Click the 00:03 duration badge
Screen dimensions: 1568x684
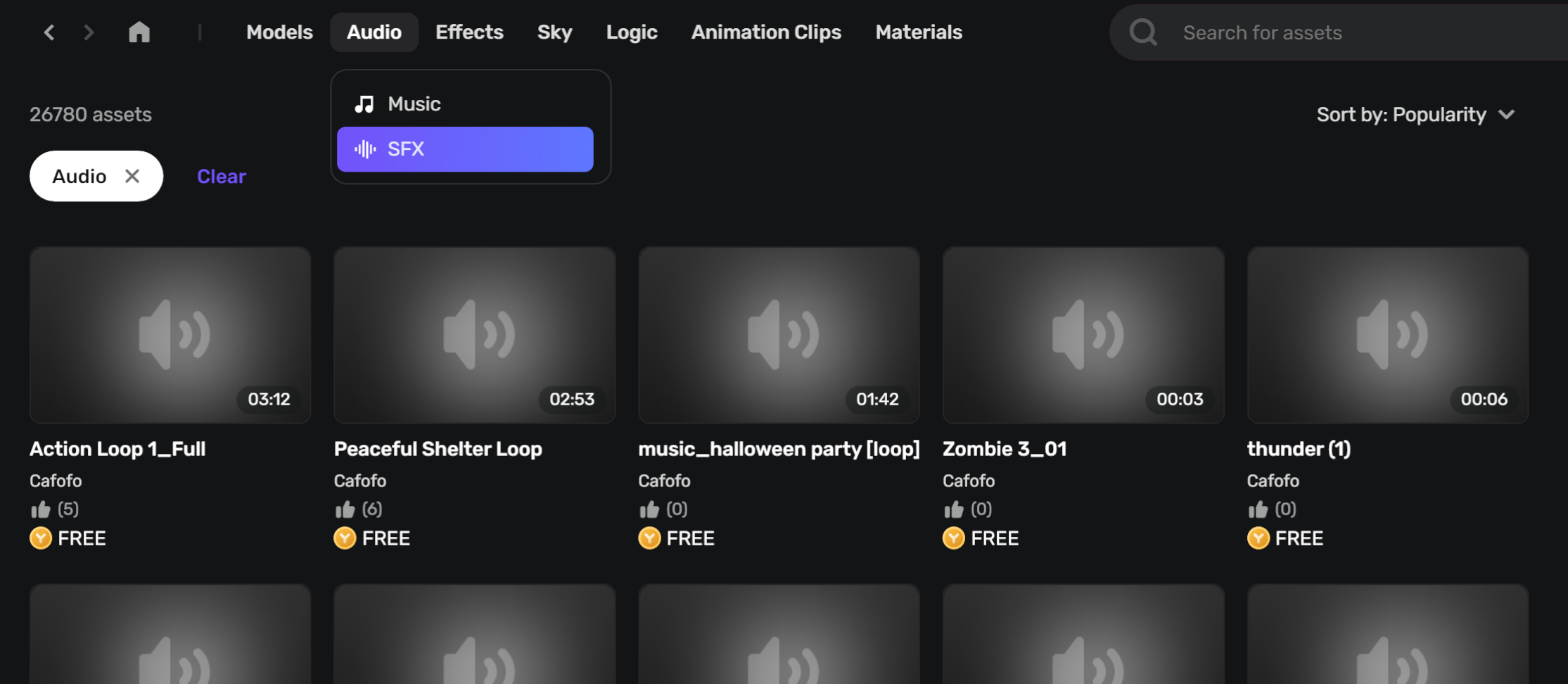pos(1180,399)
